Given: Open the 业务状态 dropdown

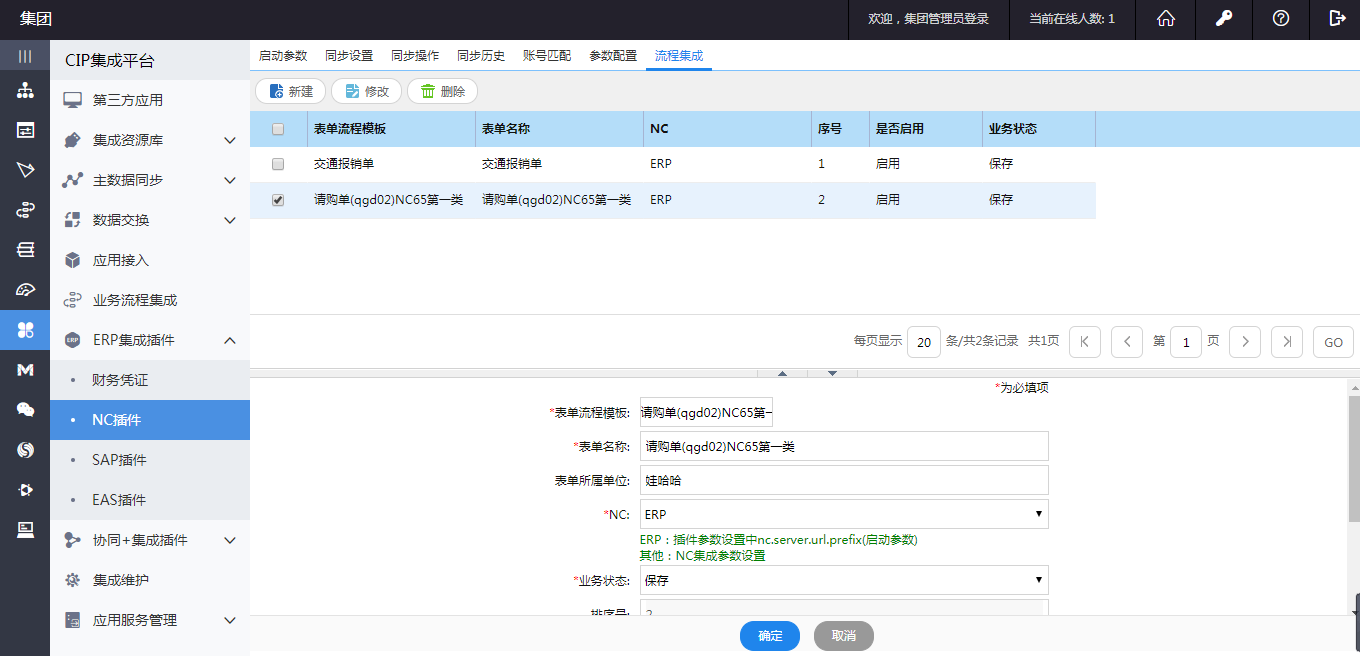Looking at the screenshot, I should pos(843,580).
